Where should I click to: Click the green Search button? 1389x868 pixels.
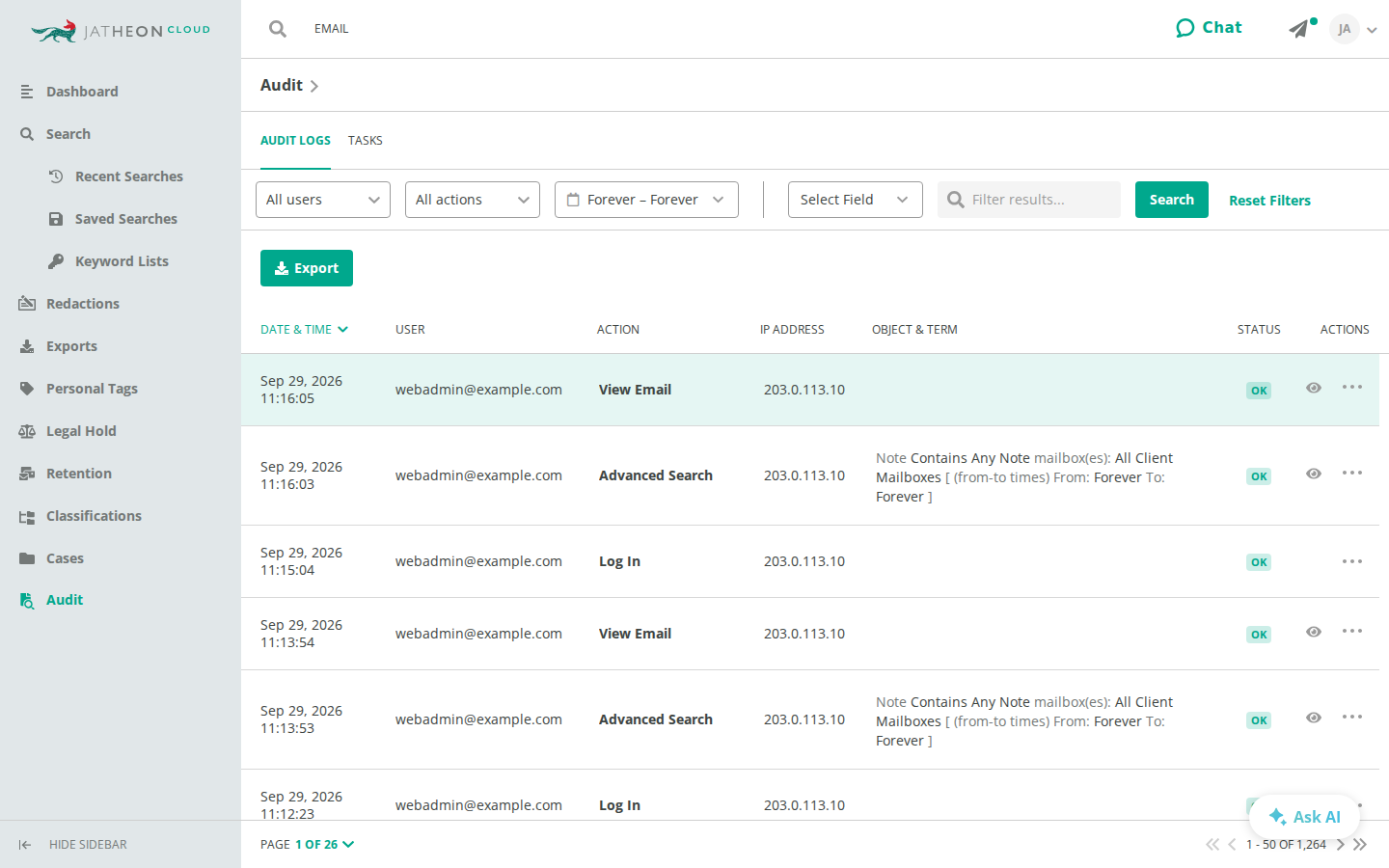point(1172,200)
